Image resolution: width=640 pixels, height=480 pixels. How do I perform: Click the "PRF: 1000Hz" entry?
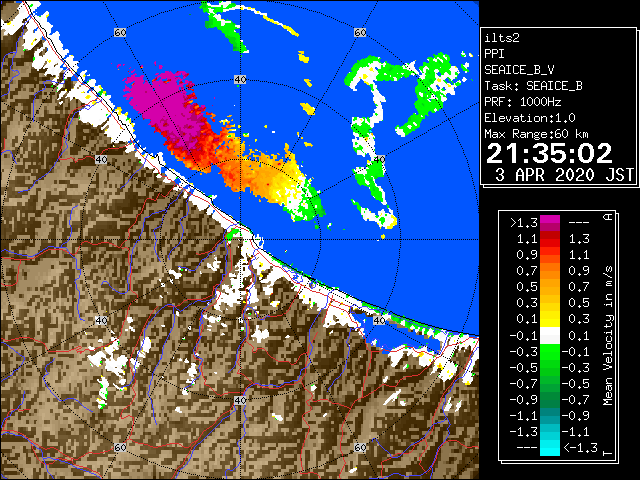[x=523, y=102]
